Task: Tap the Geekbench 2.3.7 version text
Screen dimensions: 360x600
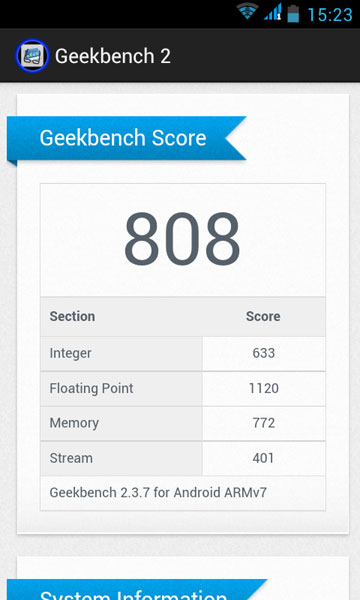Action: (x=158, y=492)
